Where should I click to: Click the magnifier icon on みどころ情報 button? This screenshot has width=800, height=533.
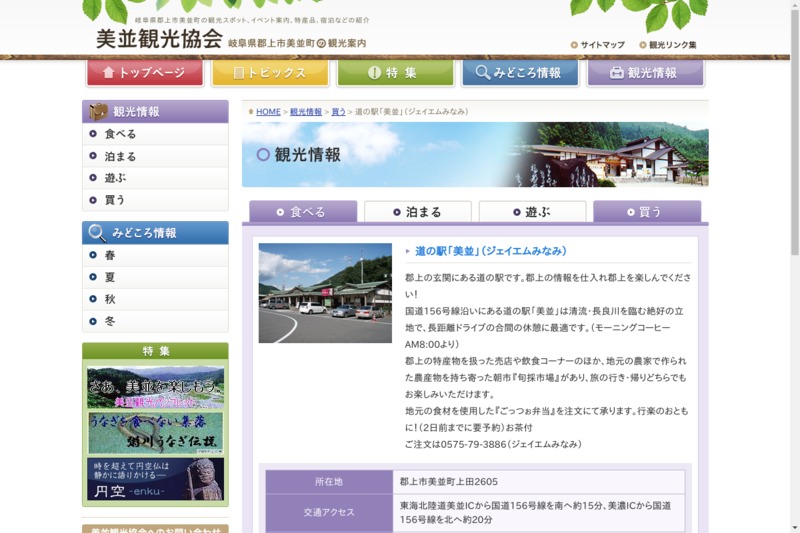(x=483, y=73)
